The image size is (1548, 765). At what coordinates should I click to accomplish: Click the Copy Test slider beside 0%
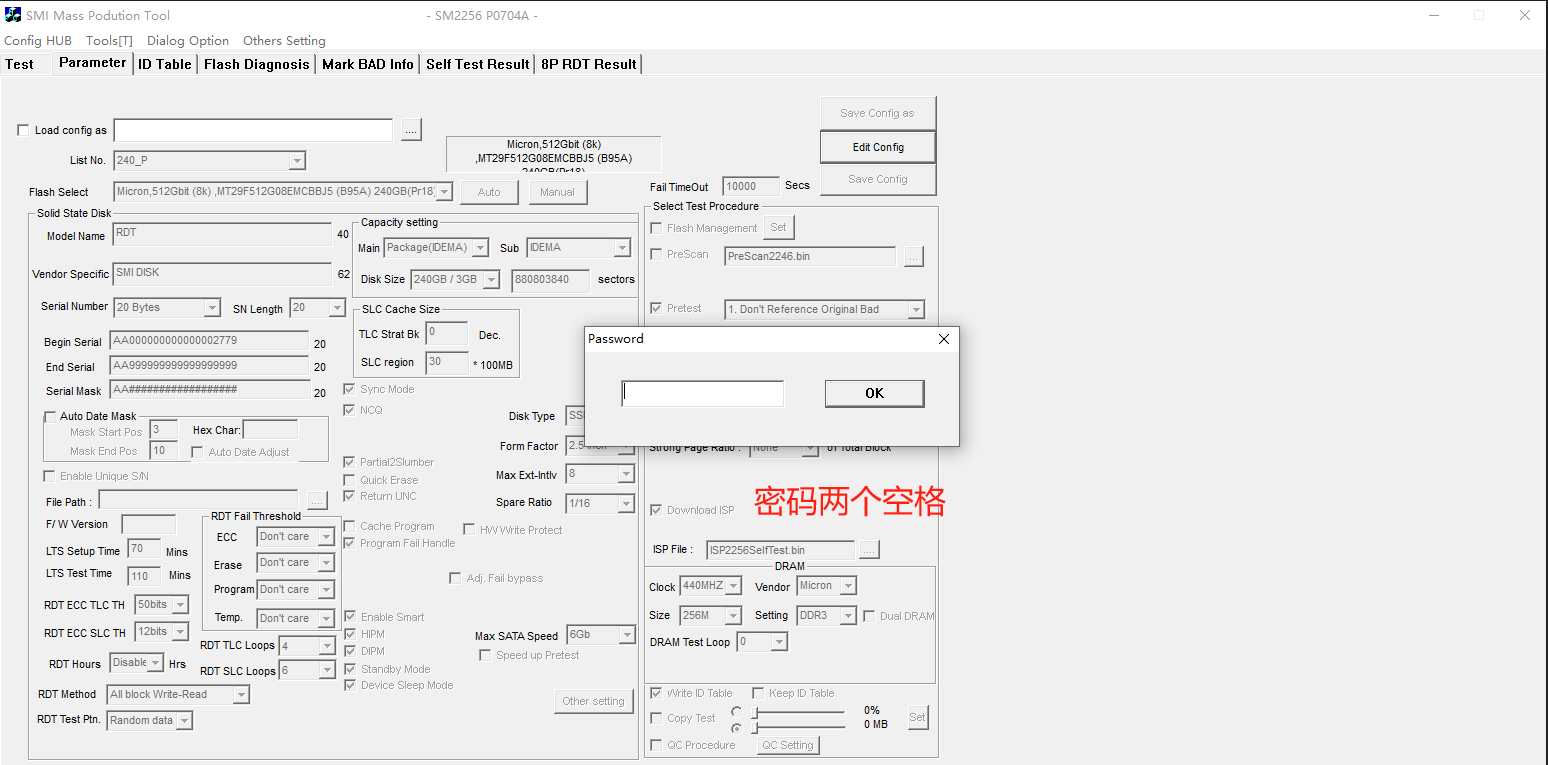pos(799,712)
